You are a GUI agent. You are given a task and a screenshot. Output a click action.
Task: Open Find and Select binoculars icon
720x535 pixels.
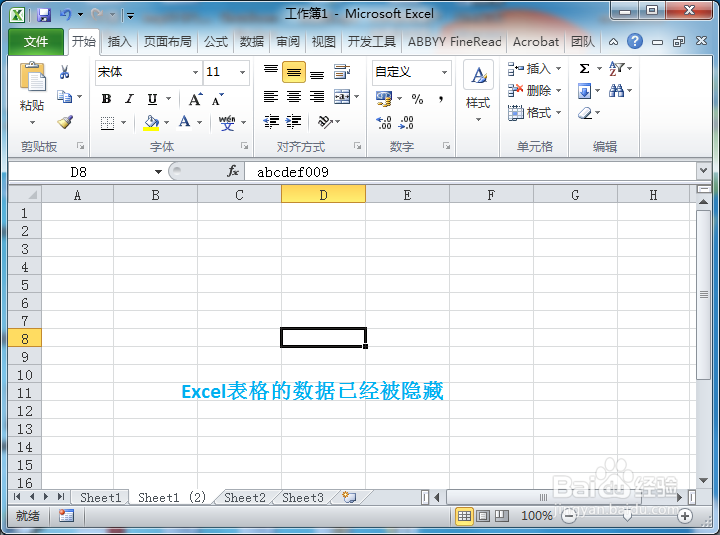[x=616, y=91]
